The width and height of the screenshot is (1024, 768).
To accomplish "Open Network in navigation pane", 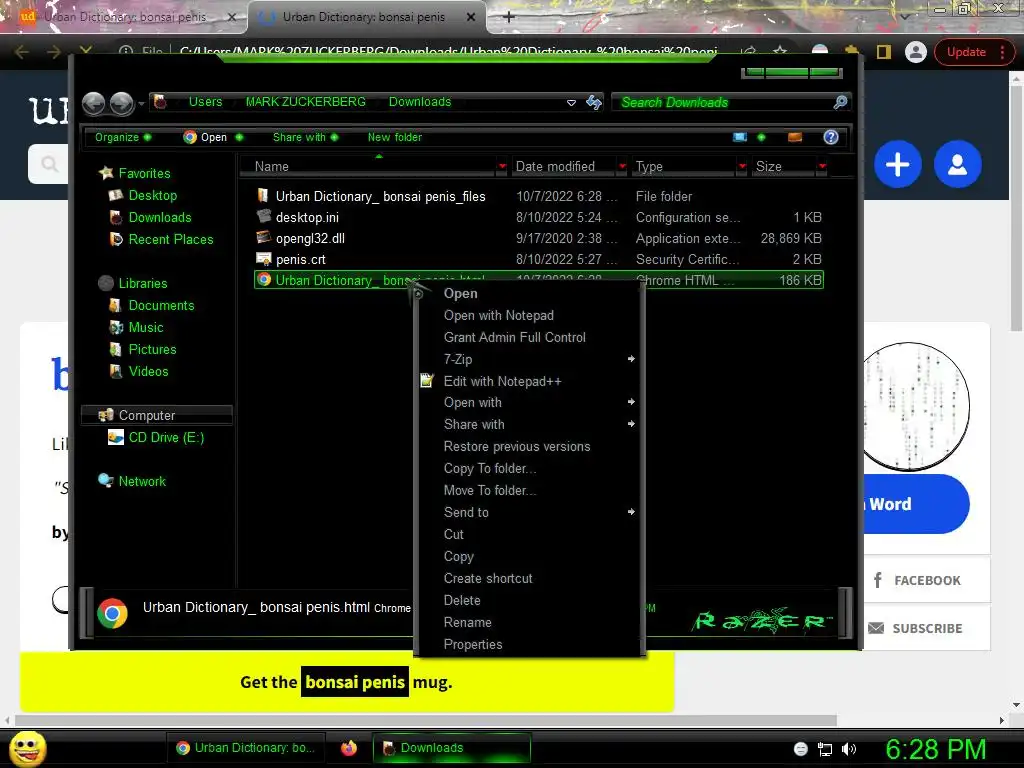I will point(142,481).
